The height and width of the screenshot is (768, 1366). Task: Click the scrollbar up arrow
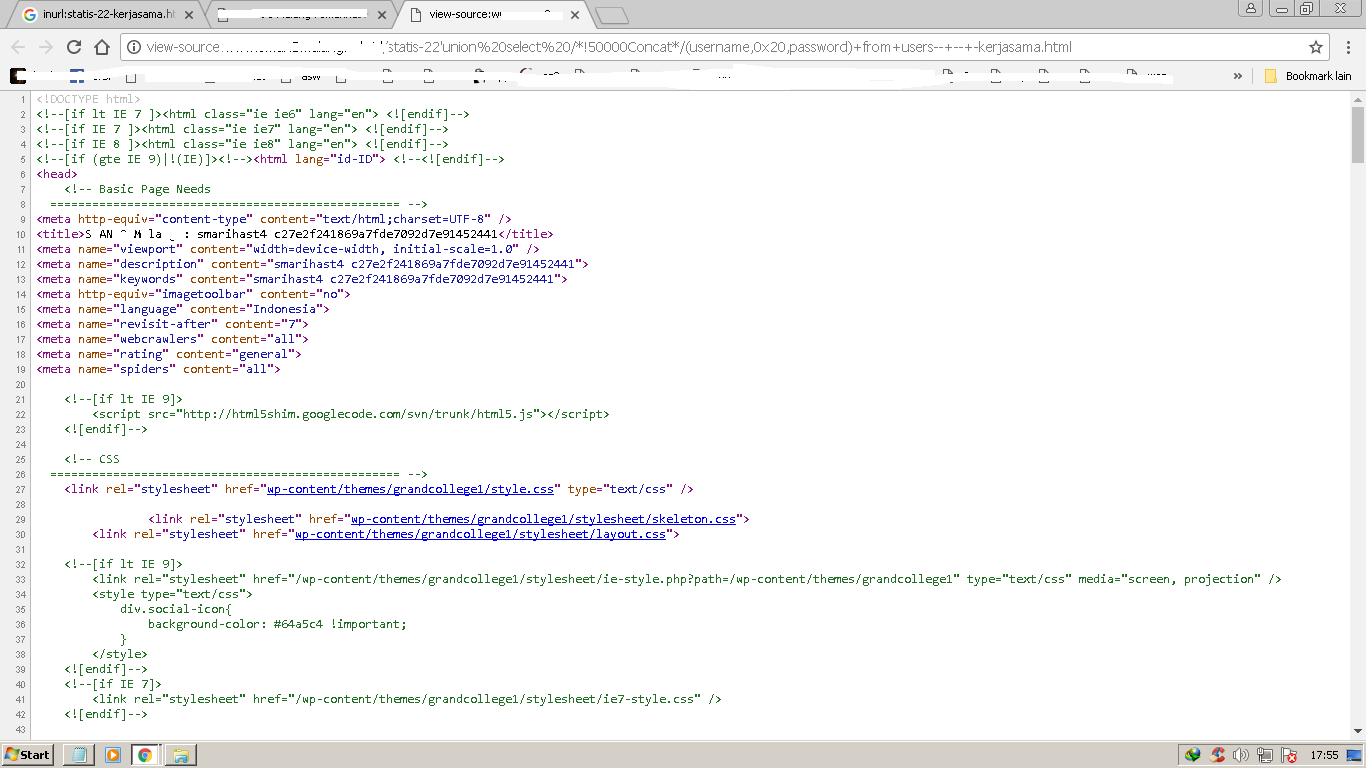coord(1358,98)
